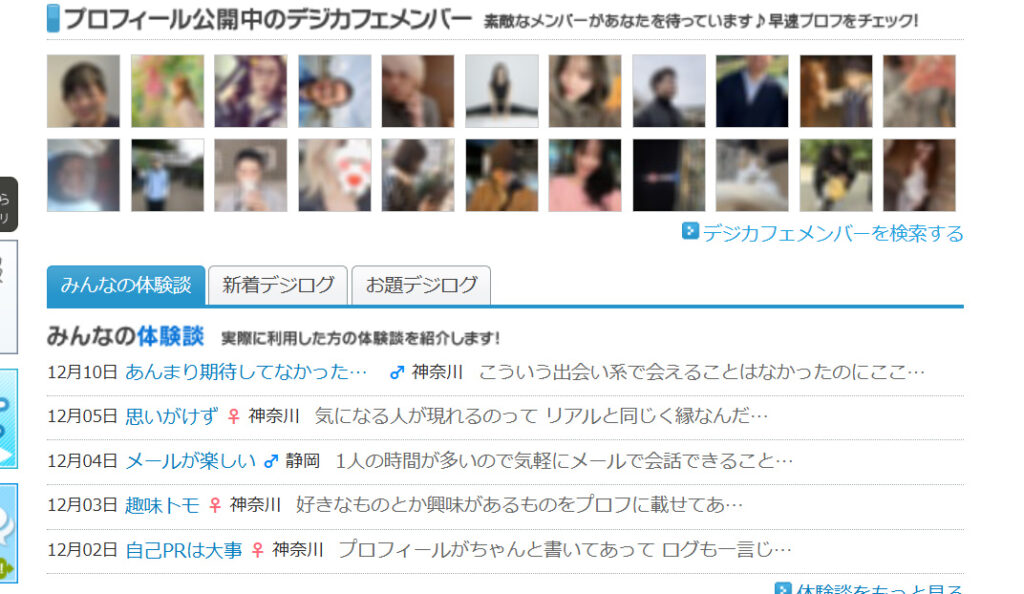Open the デジカフェメンバーを検索する link
The height and width of the screenshot is (594, 1024).
tap(833, 233)
